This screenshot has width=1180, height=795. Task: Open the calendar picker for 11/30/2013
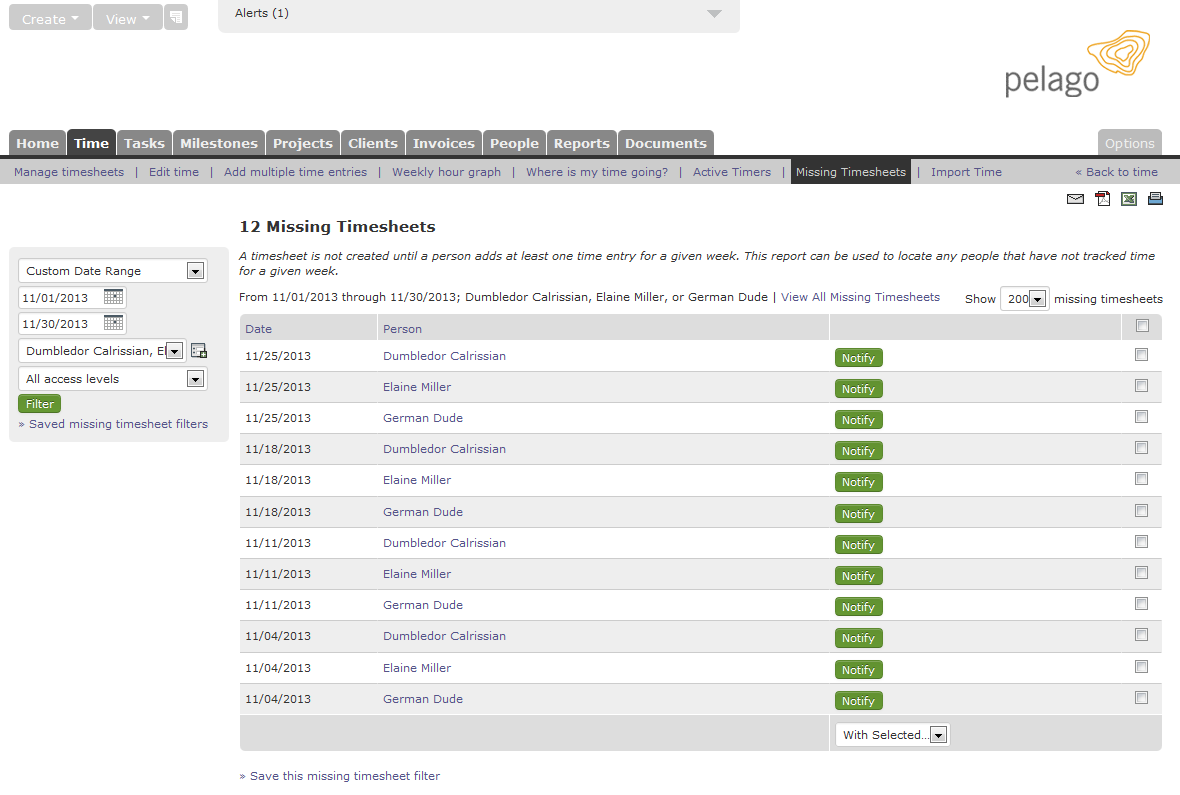pyautogui.click(x=113, y=323)
